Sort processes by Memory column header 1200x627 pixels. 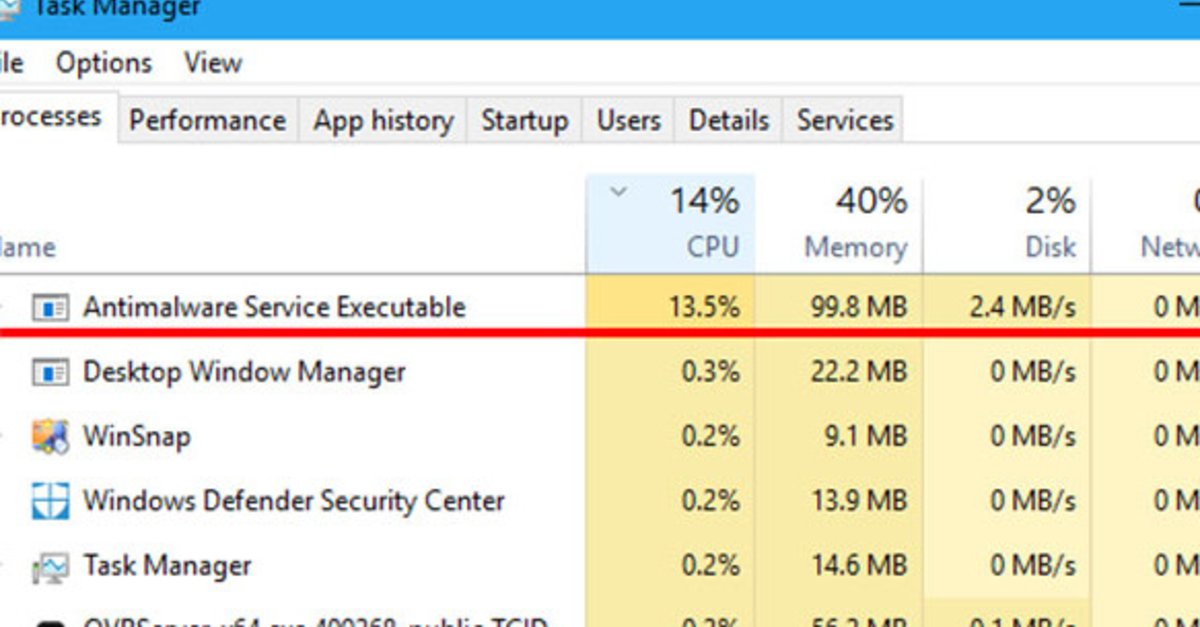(x=855, y=246)
